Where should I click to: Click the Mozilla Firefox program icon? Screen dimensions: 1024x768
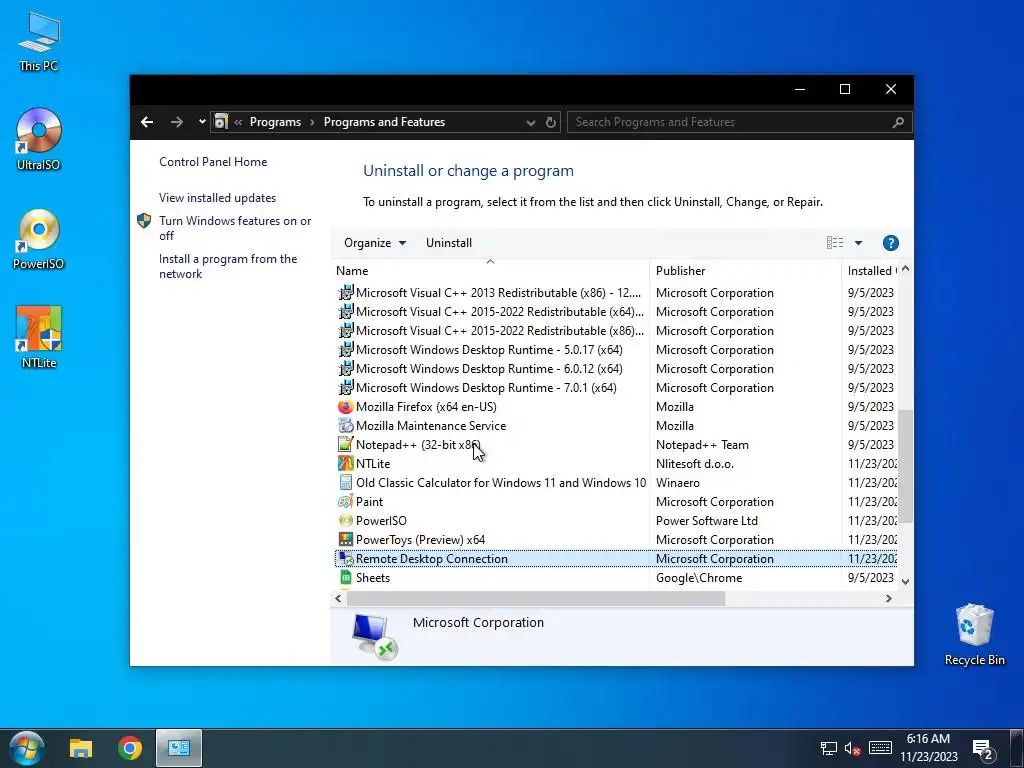pos(345,407)
